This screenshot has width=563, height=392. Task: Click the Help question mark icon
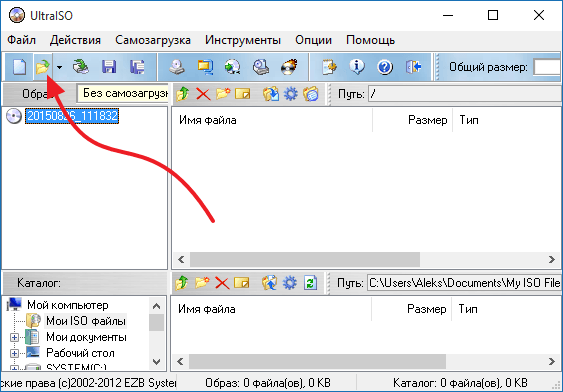(385, 67)
